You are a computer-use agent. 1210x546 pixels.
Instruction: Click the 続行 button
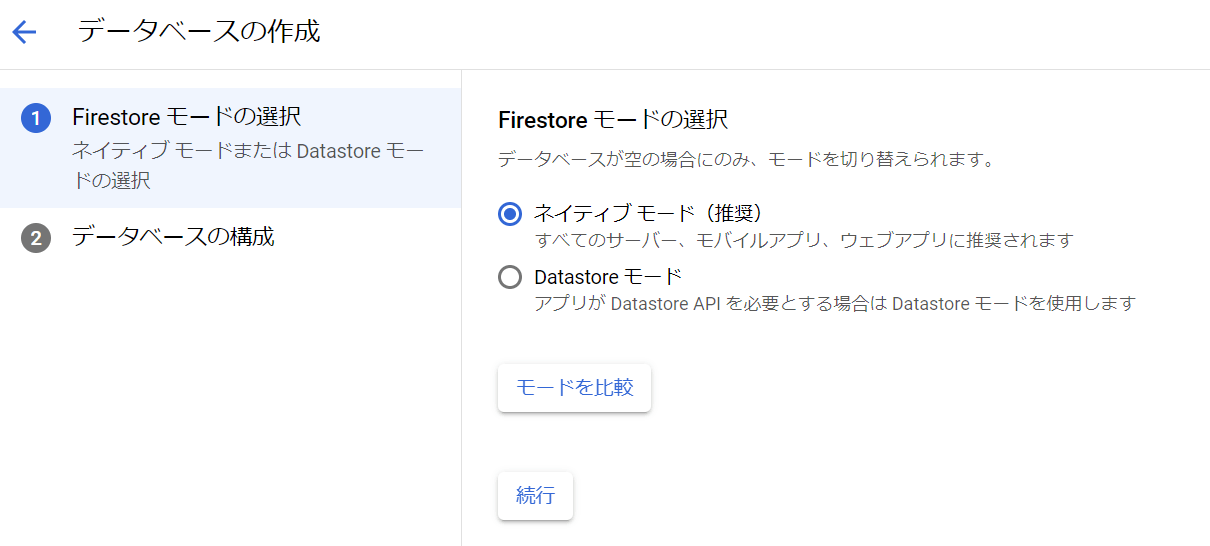tap(535, 495)
